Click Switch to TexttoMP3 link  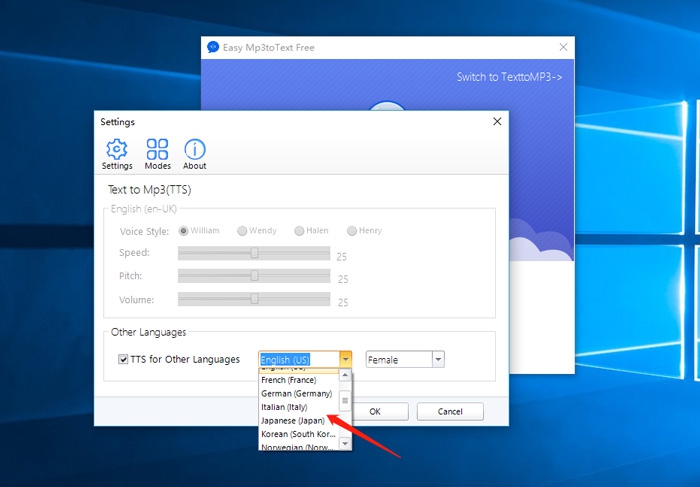pyautogui.click(x=509, y=77)
